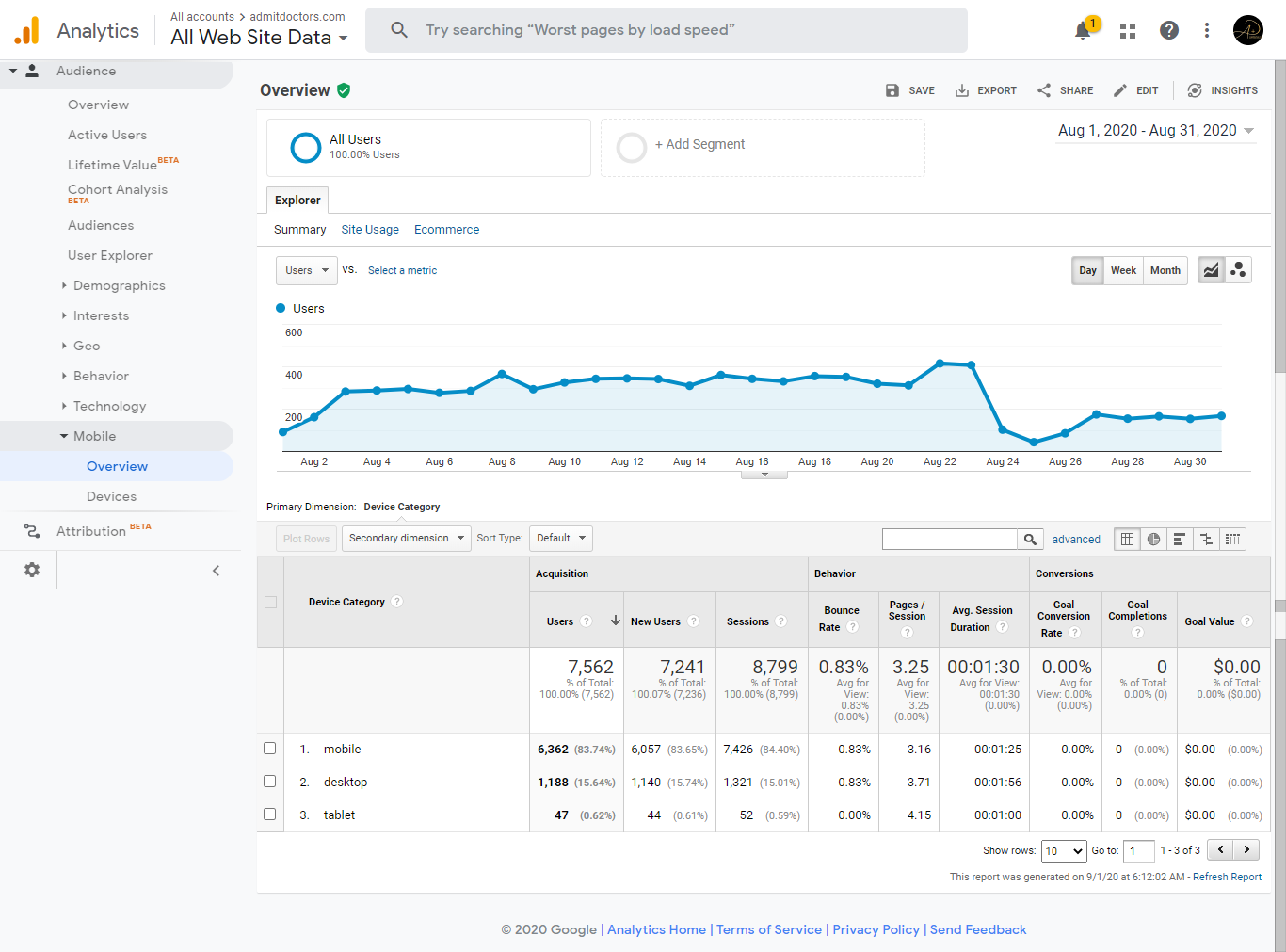Collapse the sidebar with the chevron

click(x=216, y=571)
